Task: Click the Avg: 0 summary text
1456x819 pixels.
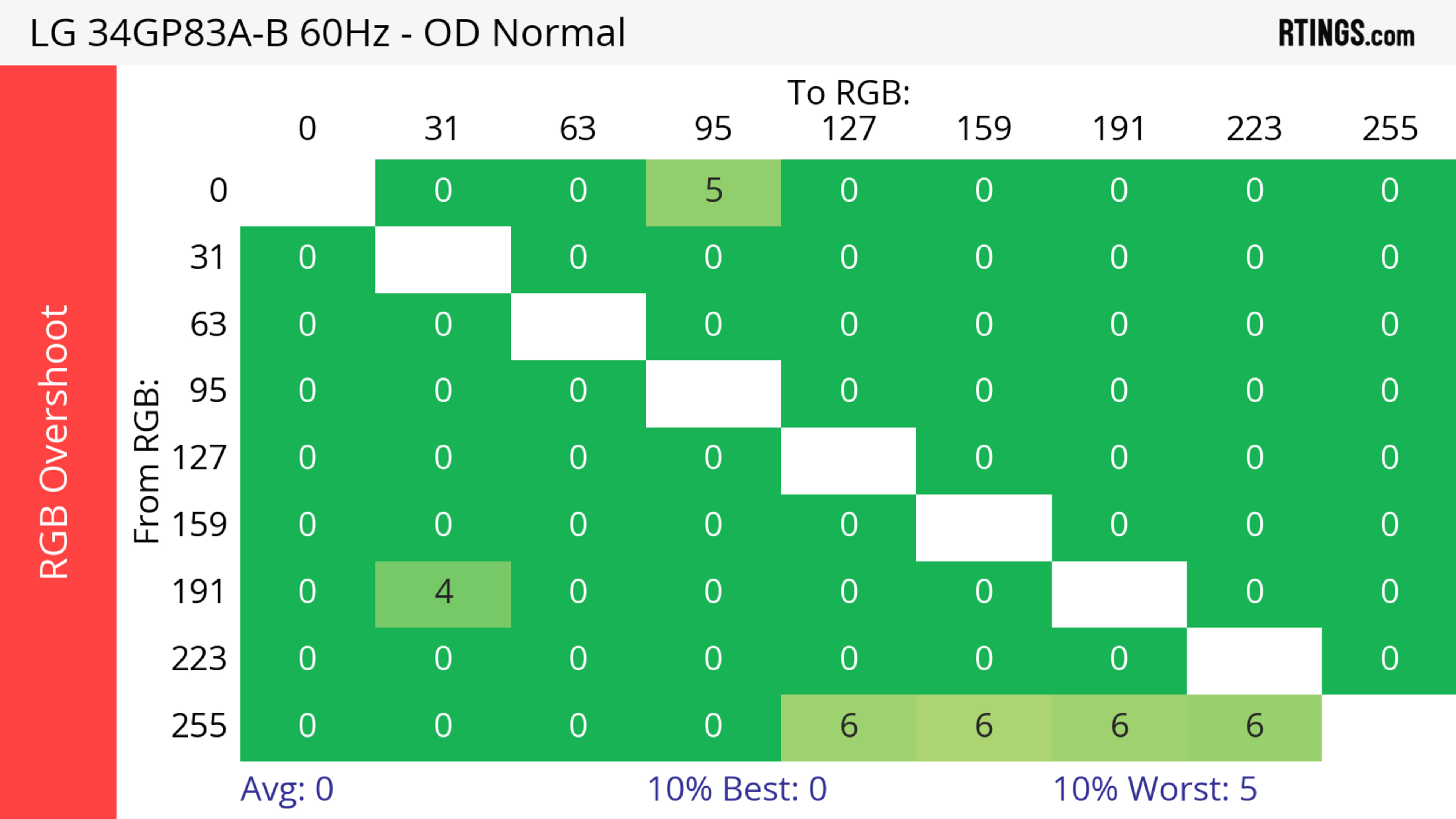Action: pos(287,789)
